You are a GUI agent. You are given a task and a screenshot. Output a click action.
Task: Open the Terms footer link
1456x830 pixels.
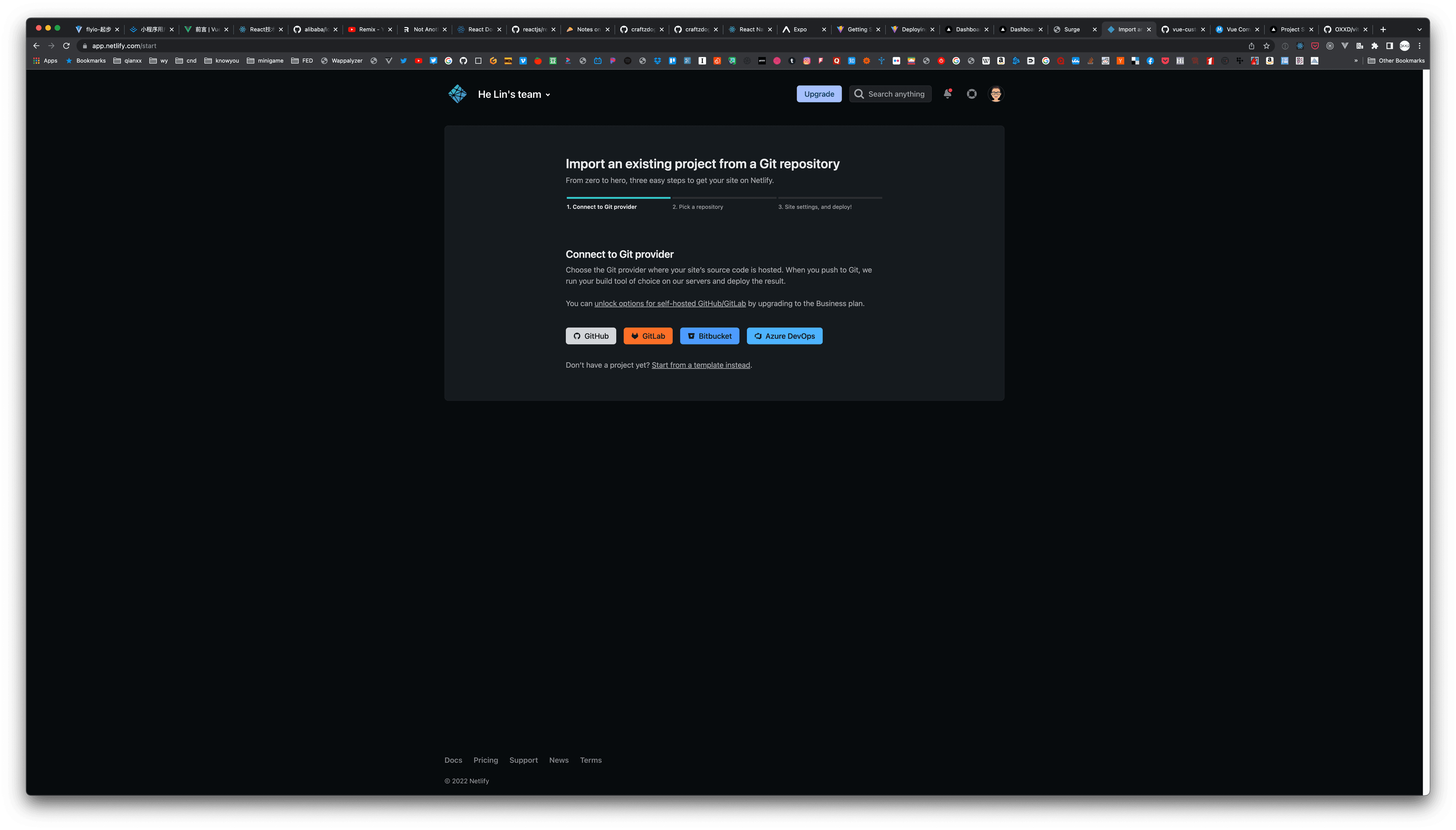pyautogui.click(x=590, y=760)
